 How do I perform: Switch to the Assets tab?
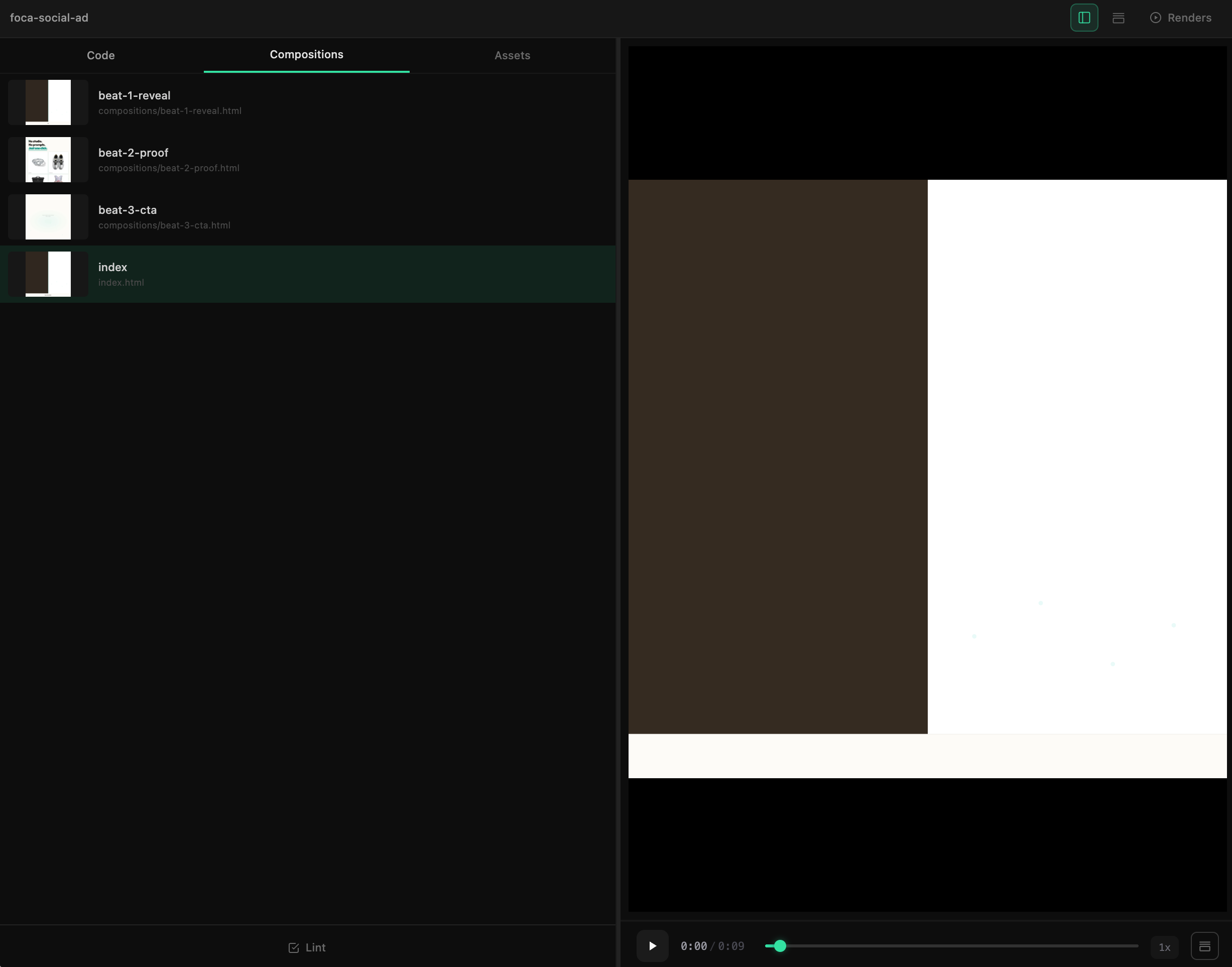coord(512,56)
